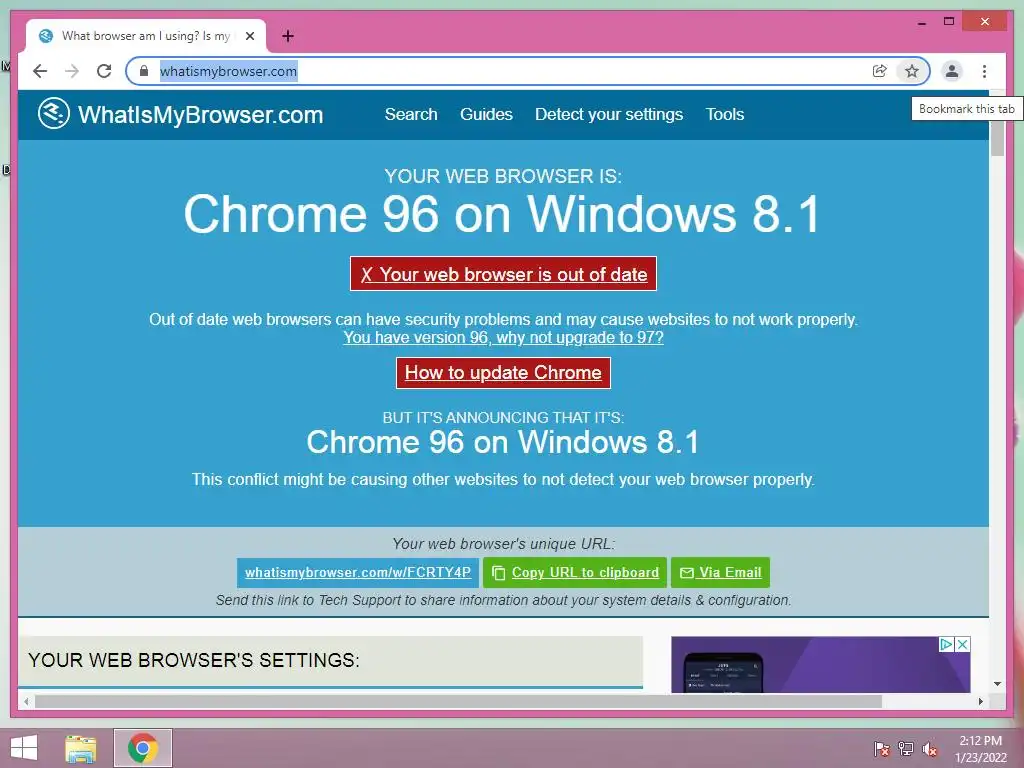Click Copy URL to clipboard button

(575, 572)
